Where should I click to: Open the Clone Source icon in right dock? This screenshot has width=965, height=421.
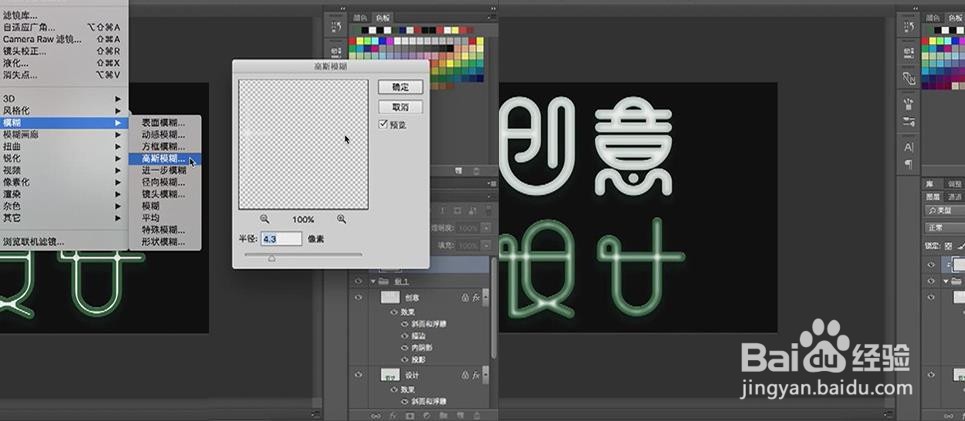click(x=908, y=78)
